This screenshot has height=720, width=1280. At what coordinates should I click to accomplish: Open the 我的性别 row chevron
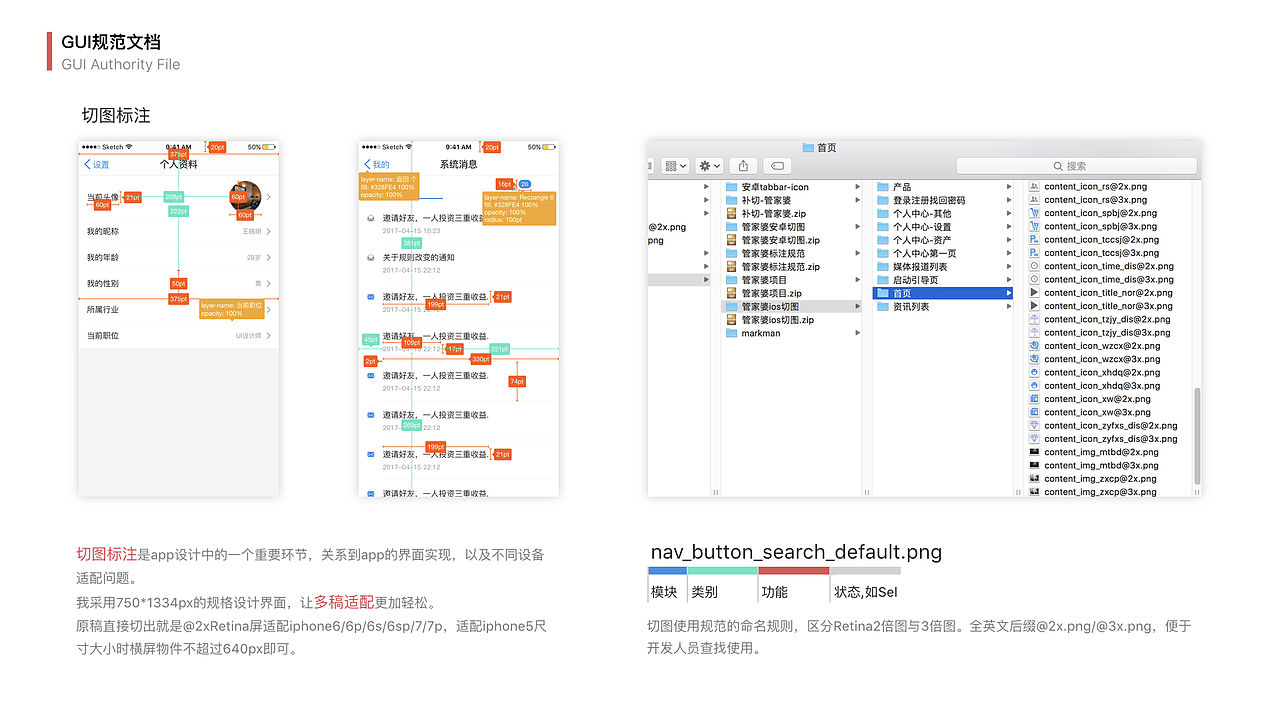click(x=269, y=284)
